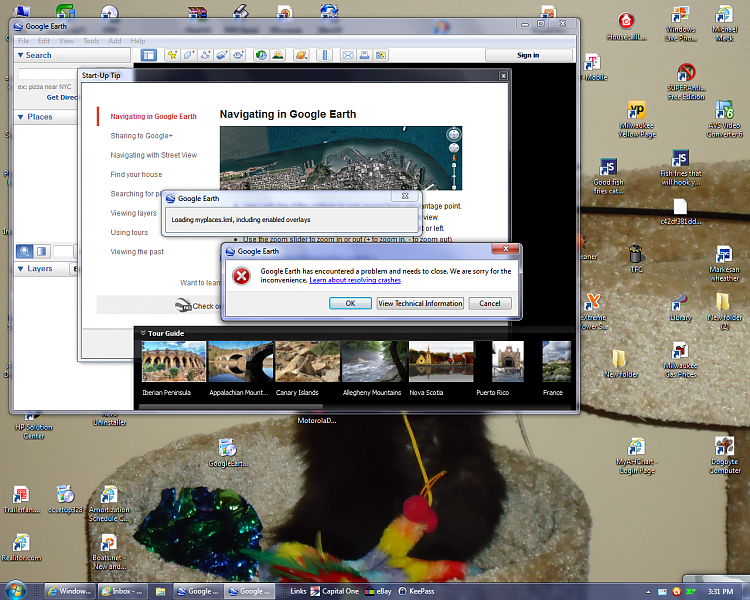Open the Dogbyte Computer desktop icon
Image resolution: width=750 pixels, height=600 pixels.
coord(724,455)
